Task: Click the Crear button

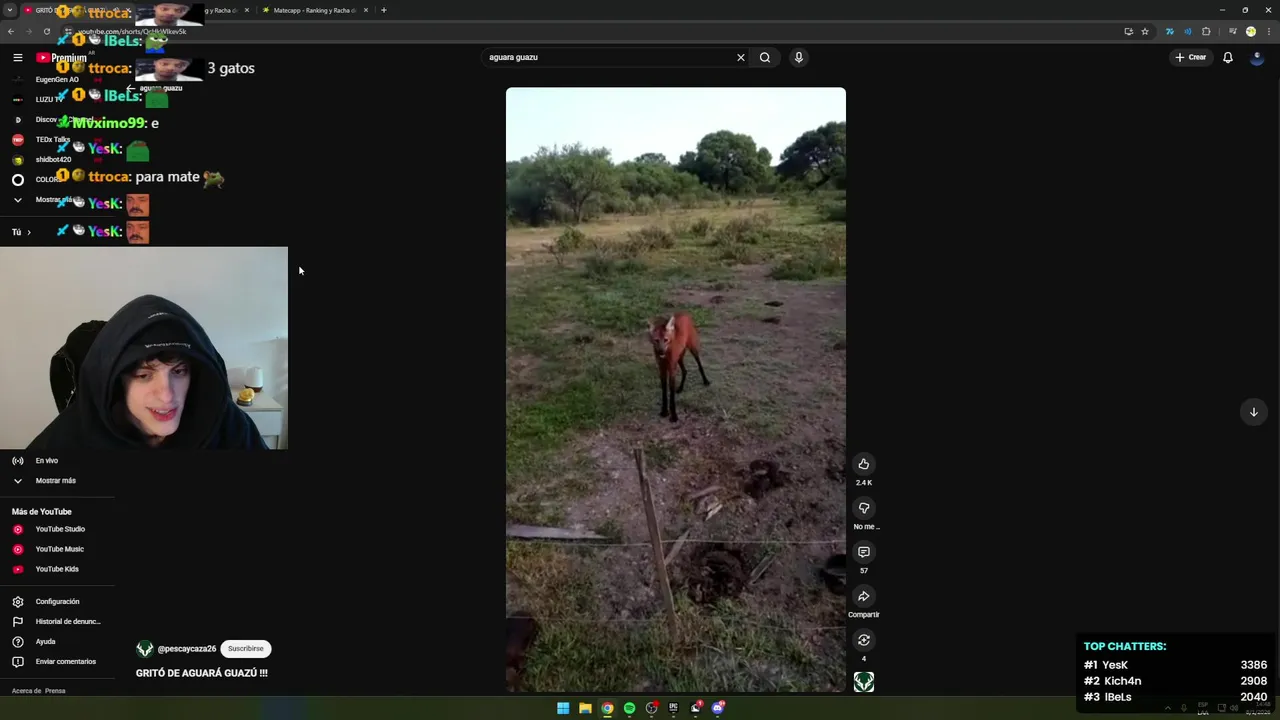Action: pyautogui.click(x=1191, y=57)
